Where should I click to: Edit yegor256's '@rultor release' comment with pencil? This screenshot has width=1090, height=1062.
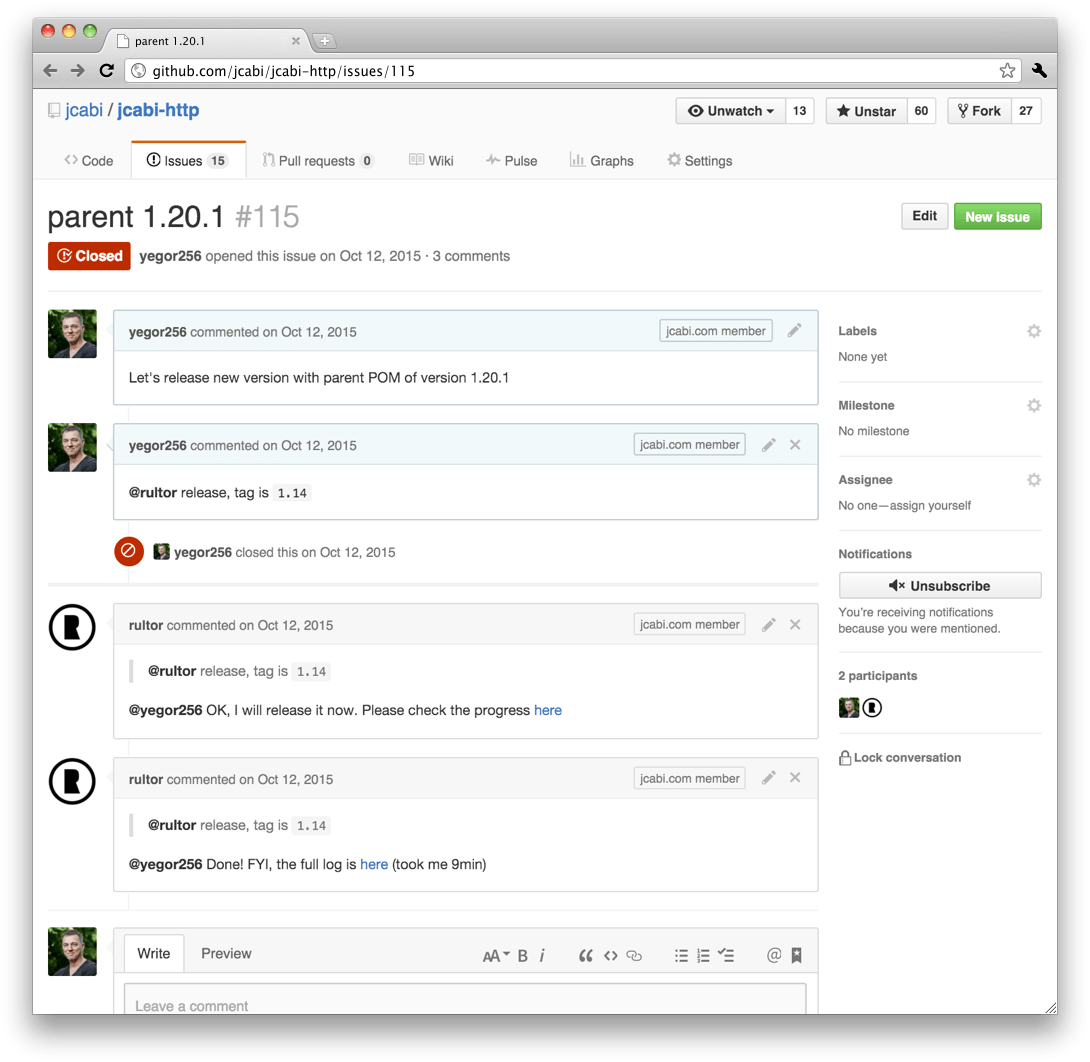coord(768,445)
